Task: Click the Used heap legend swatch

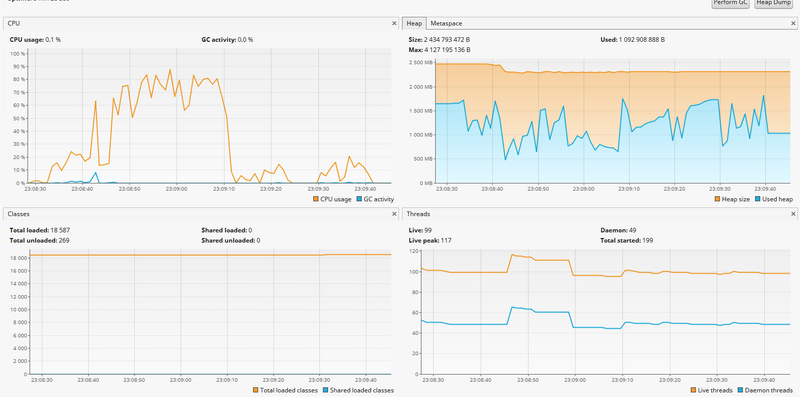Action: (x=758, y=199)
